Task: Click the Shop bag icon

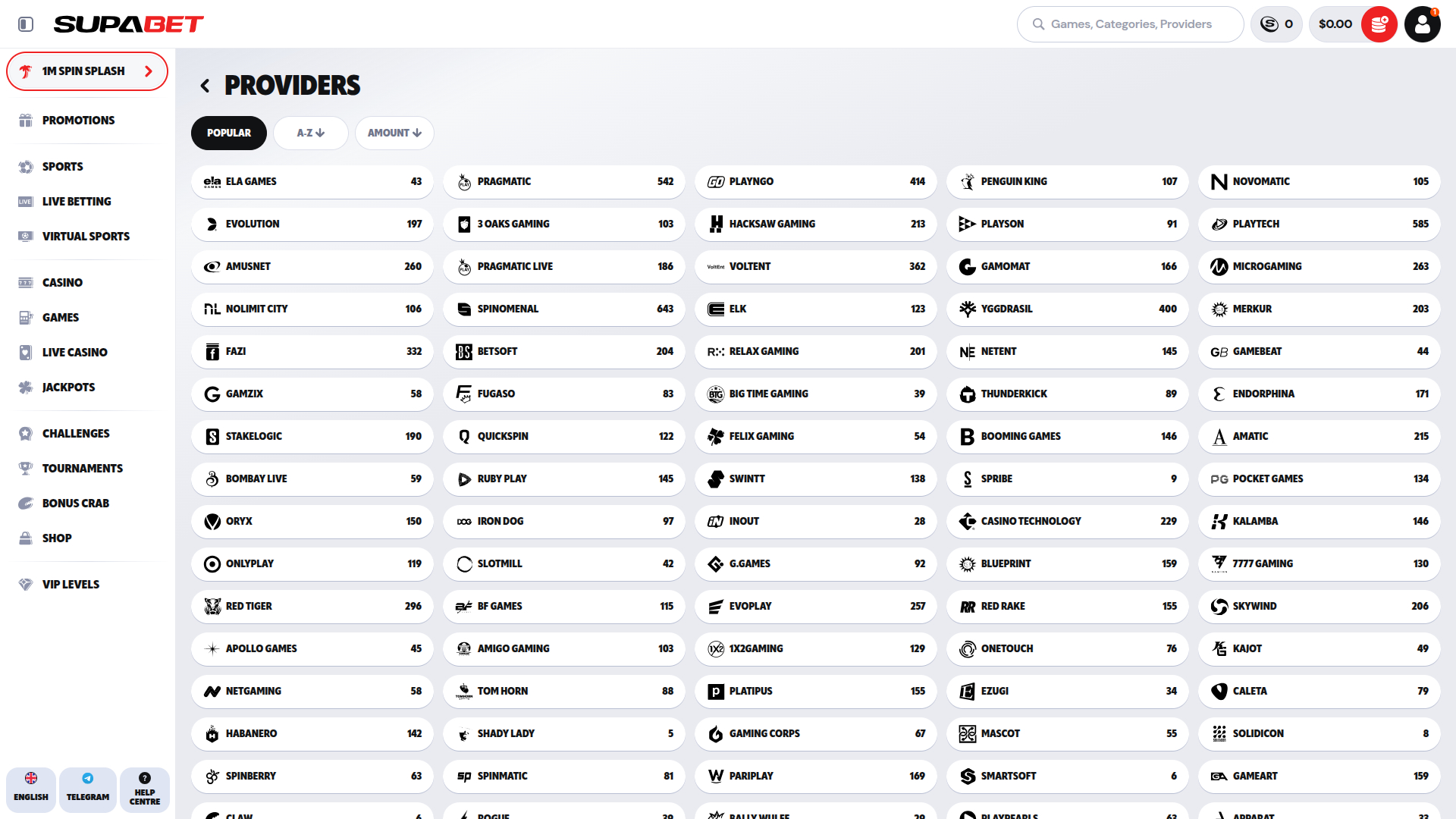Action: 26,538
